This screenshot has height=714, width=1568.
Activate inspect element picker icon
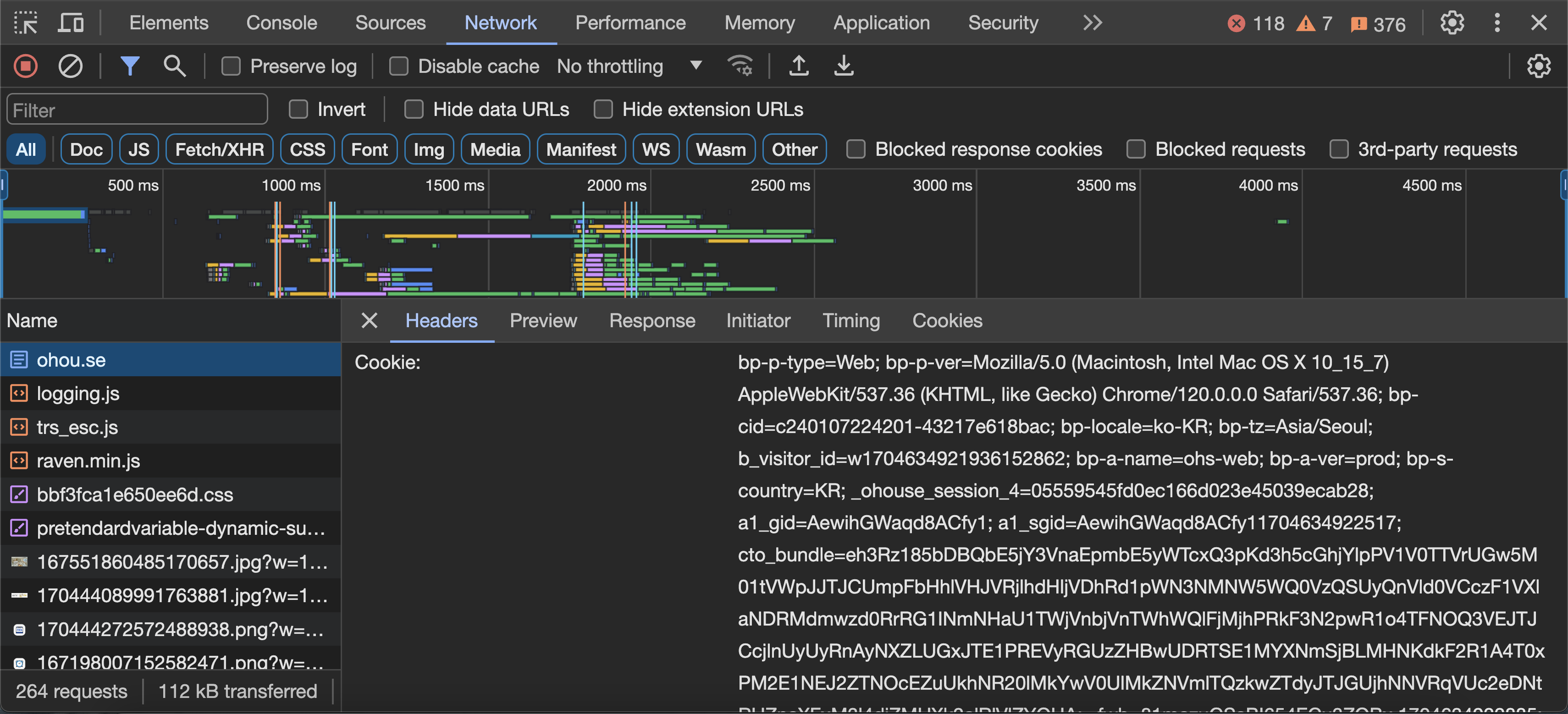(x=26, y=23)
